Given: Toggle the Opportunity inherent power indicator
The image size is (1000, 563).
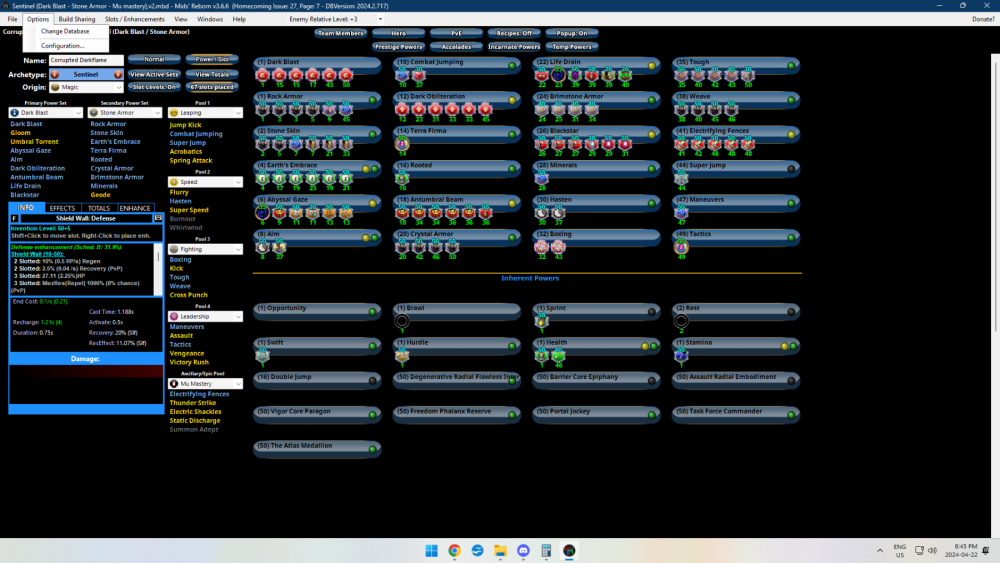Looking at the screenshot, I should [x=373, y=312].
